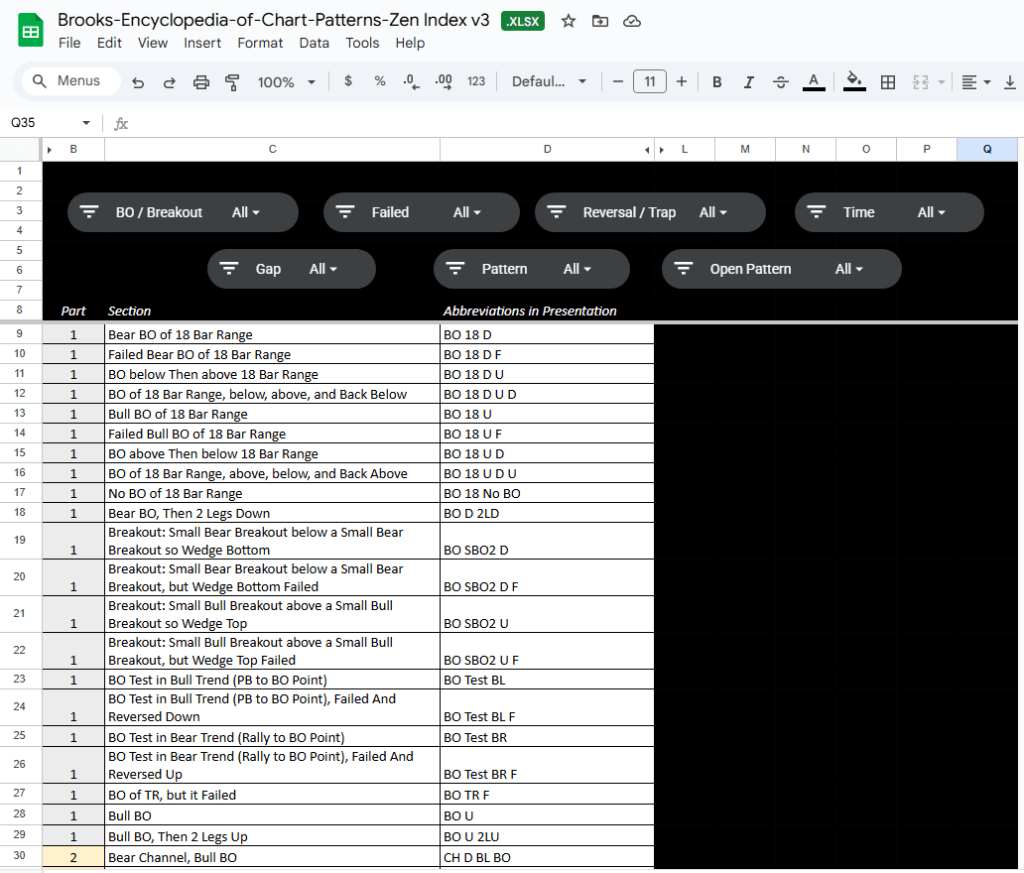Toggle bold formatting
This screenshot has width=1024, height=873.
pos(717,82)
